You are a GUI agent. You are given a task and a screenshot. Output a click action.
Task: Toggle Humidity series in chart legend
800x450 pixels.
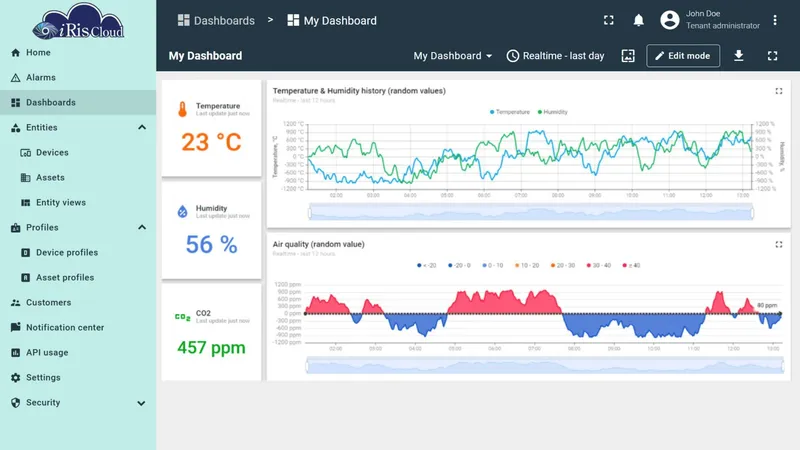pos(553,112)
